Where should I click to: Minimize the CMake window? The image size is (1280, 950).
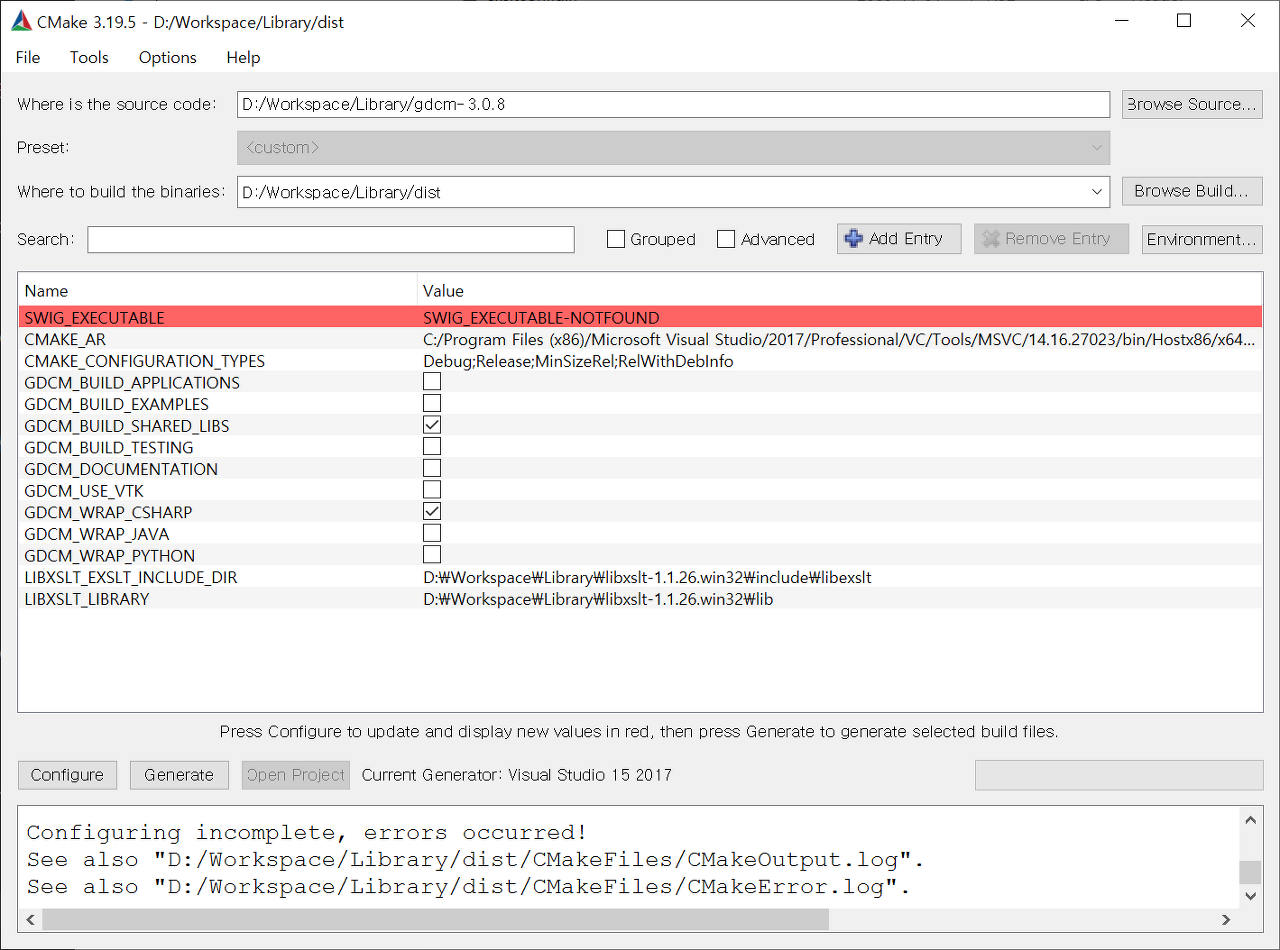coord(1122,21)
